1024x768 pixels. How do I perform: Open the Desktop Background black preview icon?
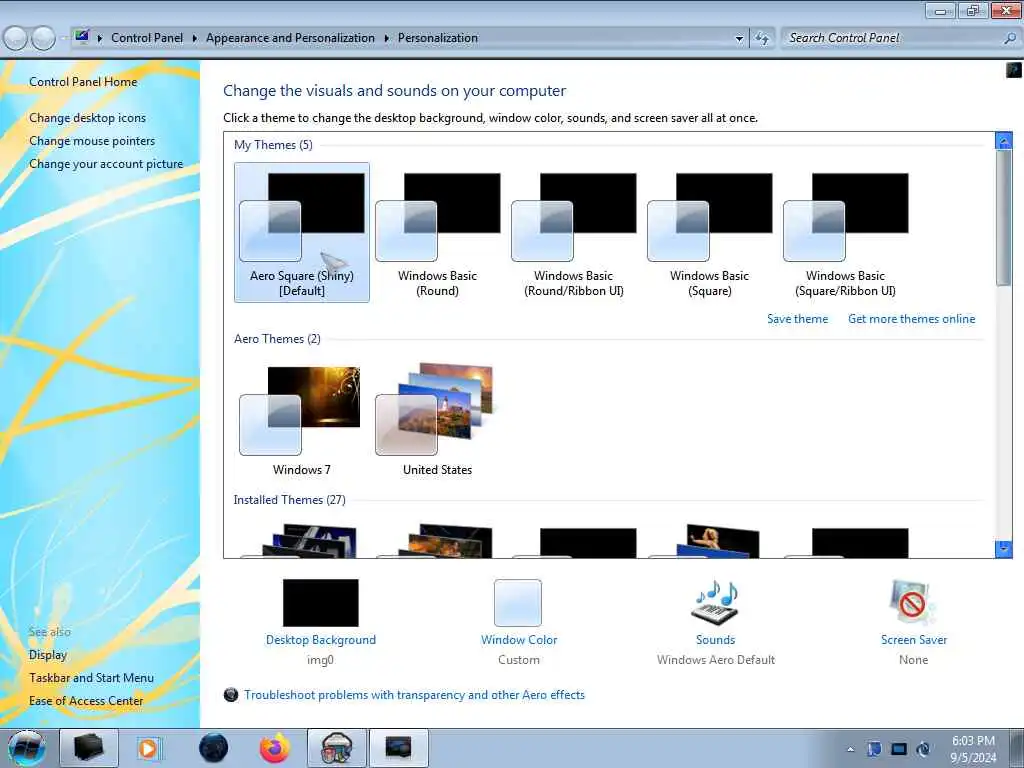[x=321, y=603]
